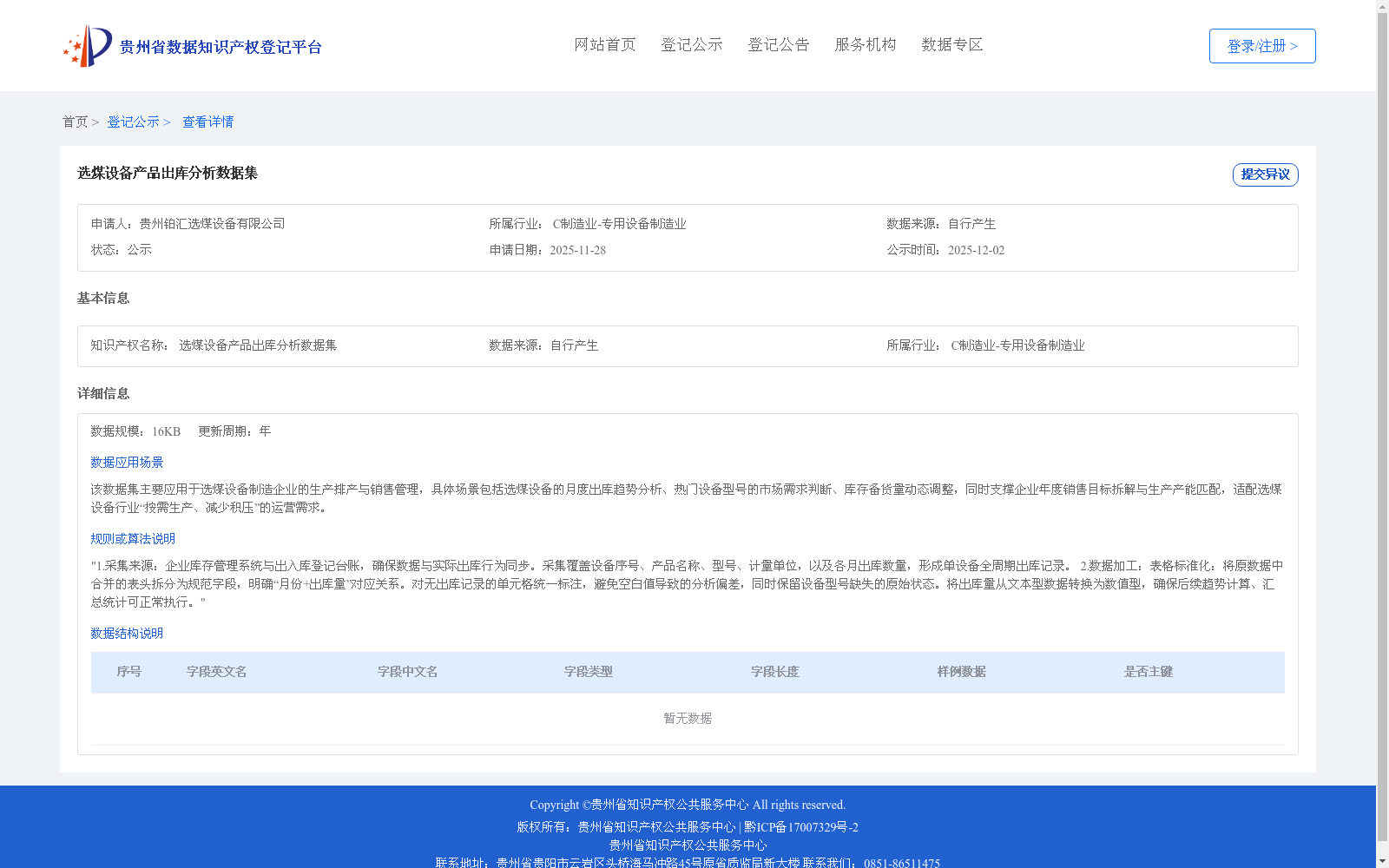
Task: Click the 字段英文名 column header
Action: point(217,672)
